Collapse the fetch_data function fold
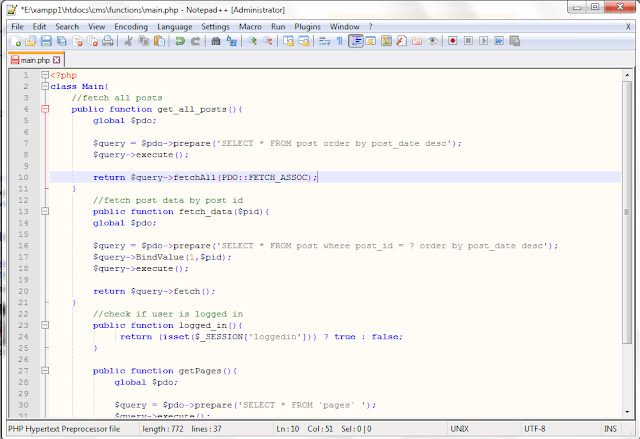The height and width of the screenshot is (439, 640). point(45,211)
